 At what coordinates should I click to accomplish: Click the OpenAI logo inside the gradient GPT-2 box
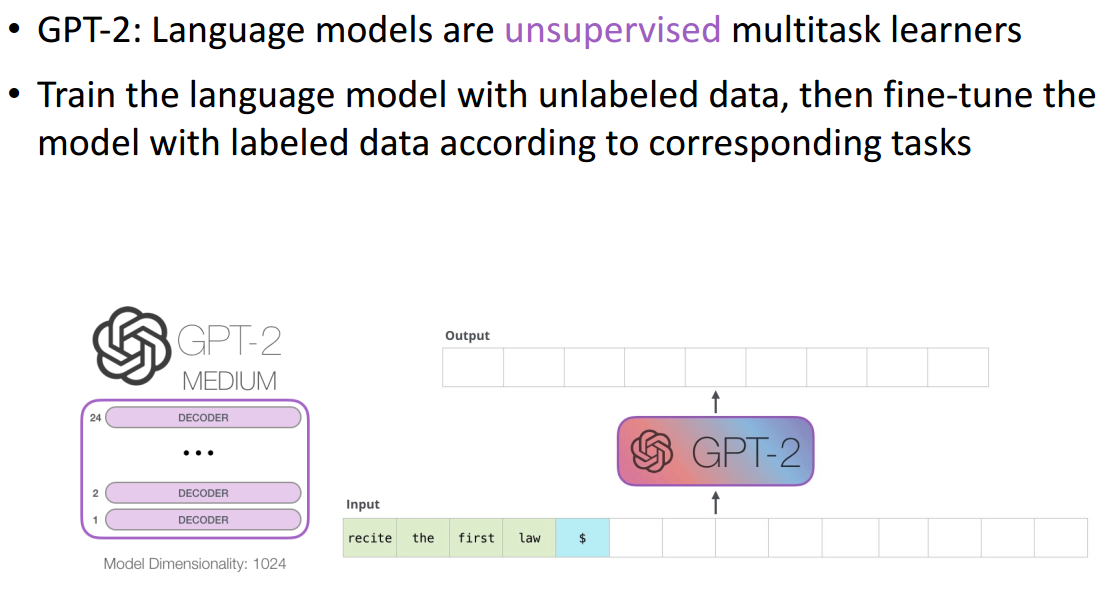(652, 452)
